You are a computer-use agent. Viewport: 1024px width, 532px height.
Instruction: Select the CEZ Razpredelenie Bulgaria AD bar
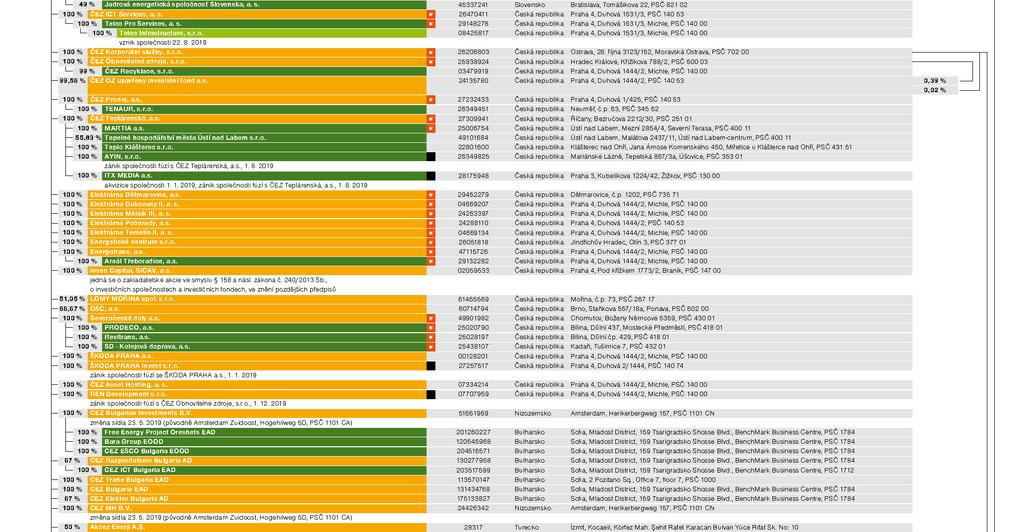[257, 460]
